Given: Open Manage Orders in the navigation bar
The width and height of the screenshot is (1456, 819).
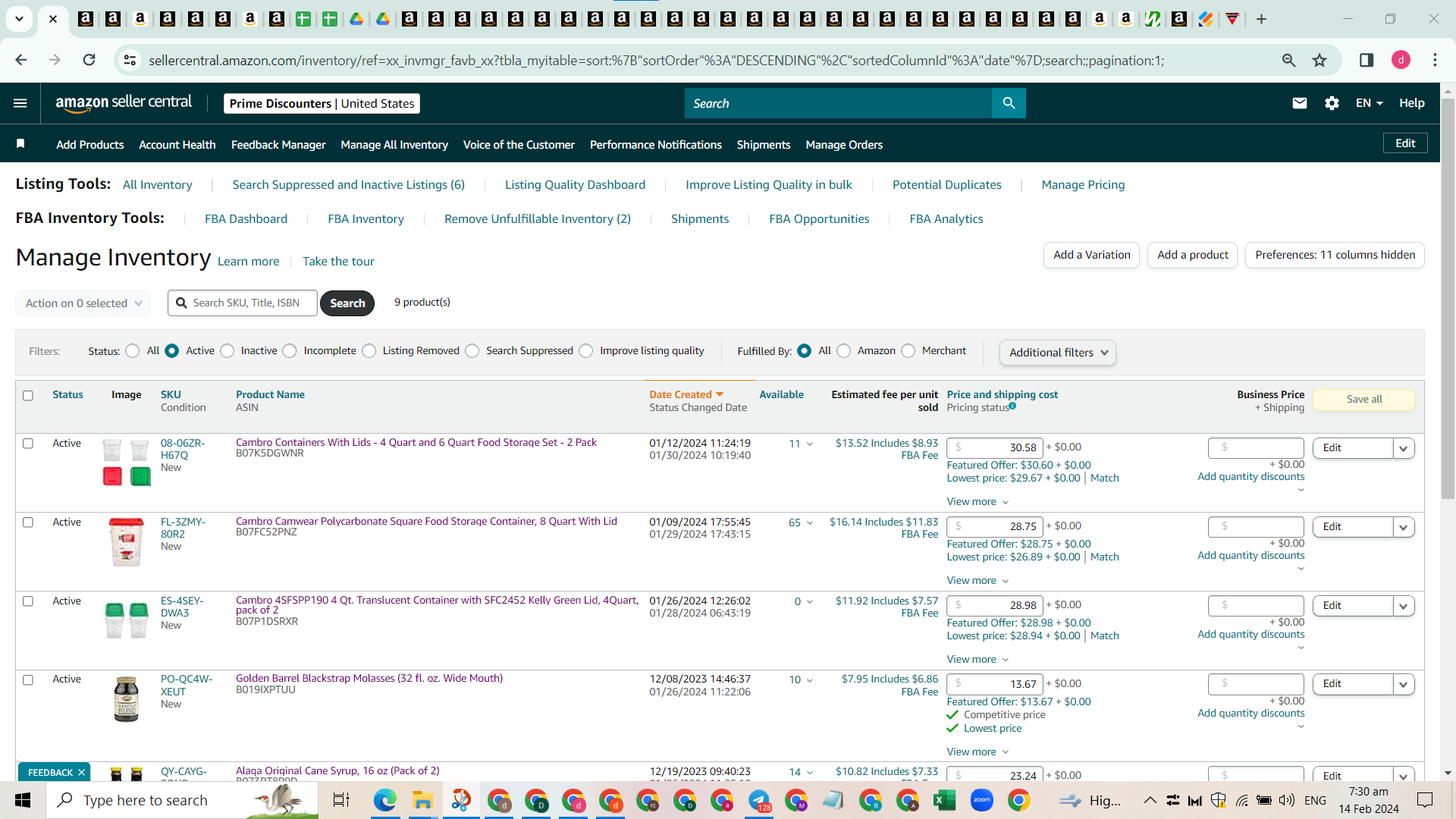Looking at the screenshot, I should 844,144.
